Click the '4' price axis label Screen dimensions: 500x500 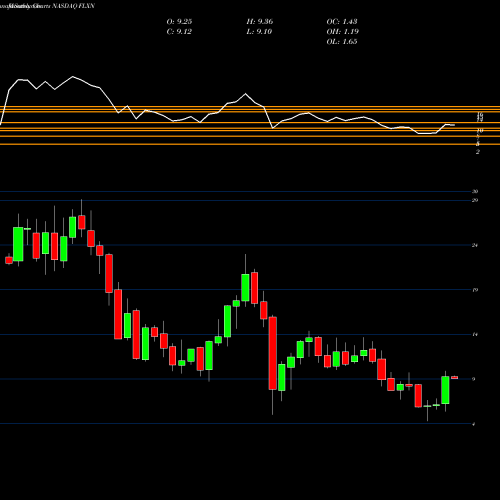pos(474,424)
